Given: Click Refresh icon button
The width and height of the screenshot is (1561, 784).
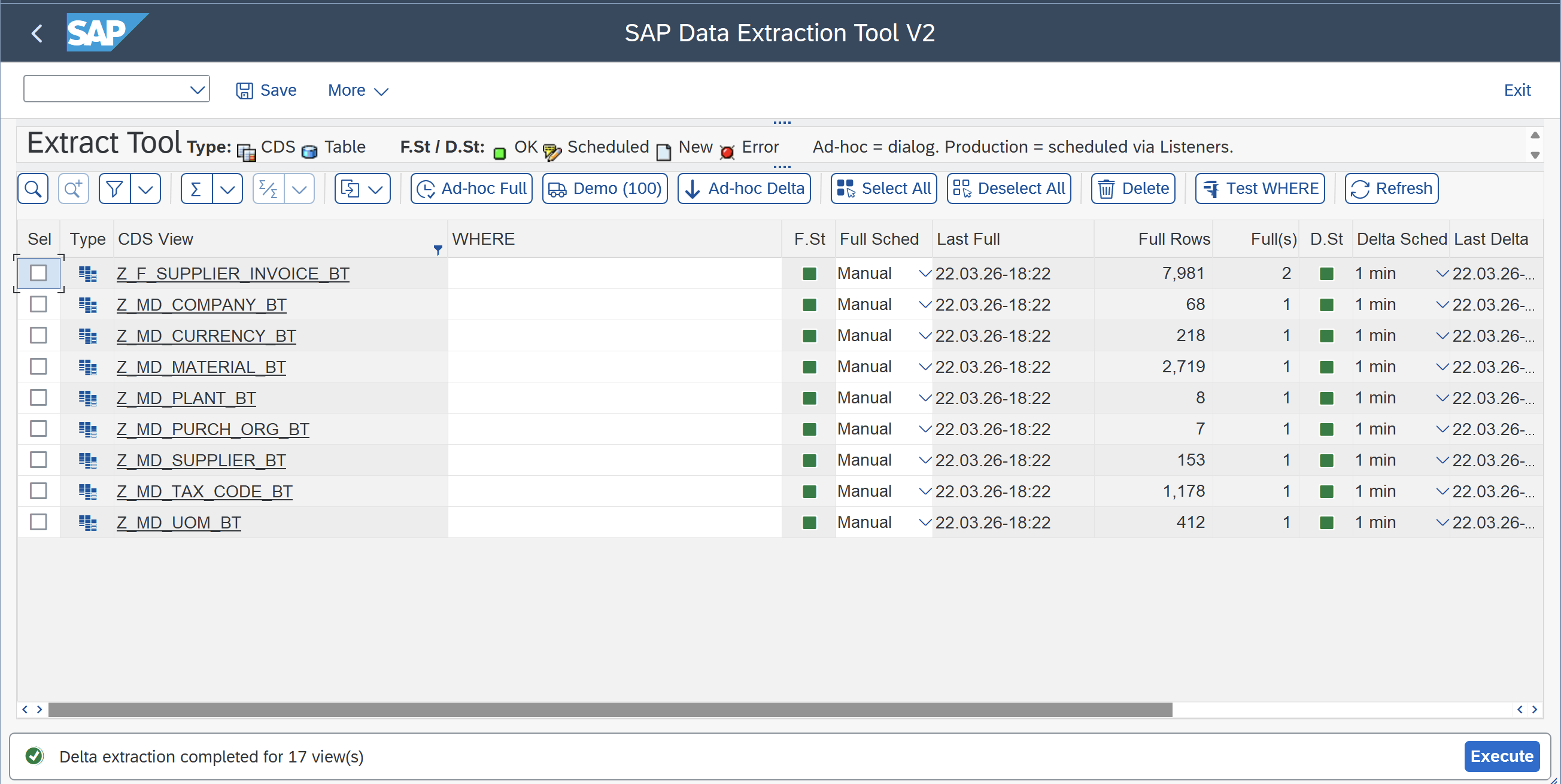Looking at the screenshot, I should (1391, 189).
